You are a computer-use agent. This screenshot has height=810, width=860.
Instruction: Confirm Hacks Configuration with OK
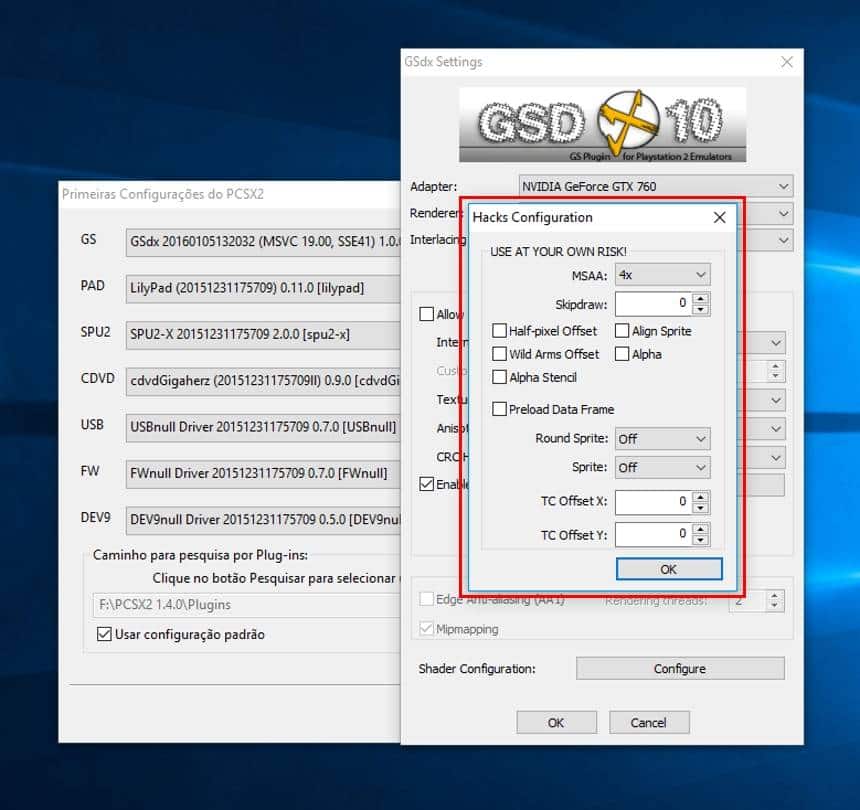(669, 569)
